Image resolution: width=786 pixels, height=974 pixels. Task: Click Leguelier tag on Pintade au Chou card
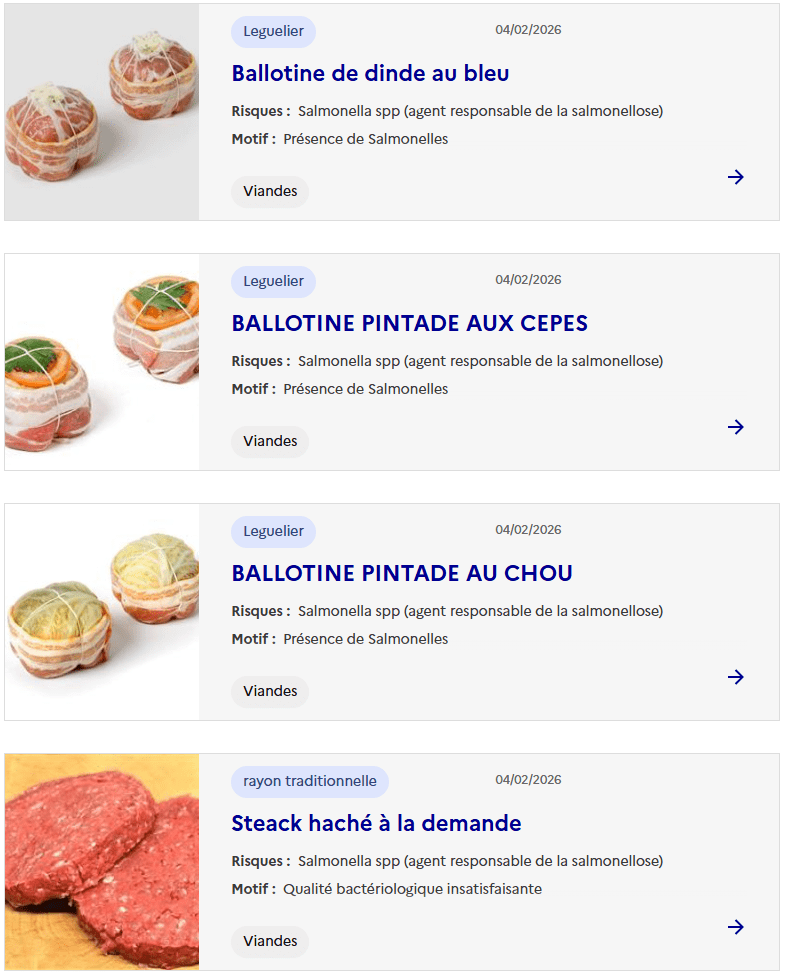(x=273, y=531)
